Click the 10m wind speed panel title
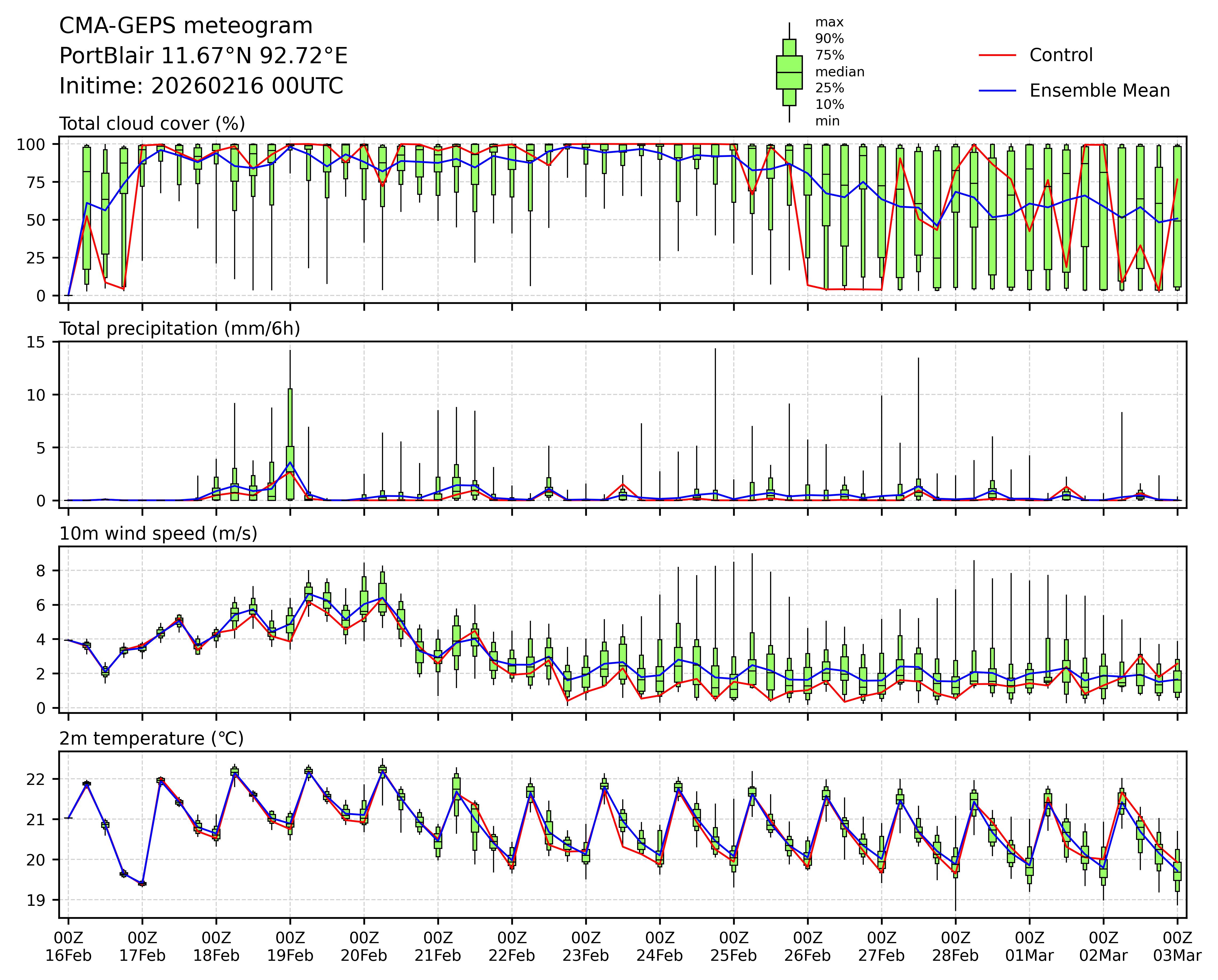The height and width of the screenshot is (980, 1218). [x=158, y=534]
